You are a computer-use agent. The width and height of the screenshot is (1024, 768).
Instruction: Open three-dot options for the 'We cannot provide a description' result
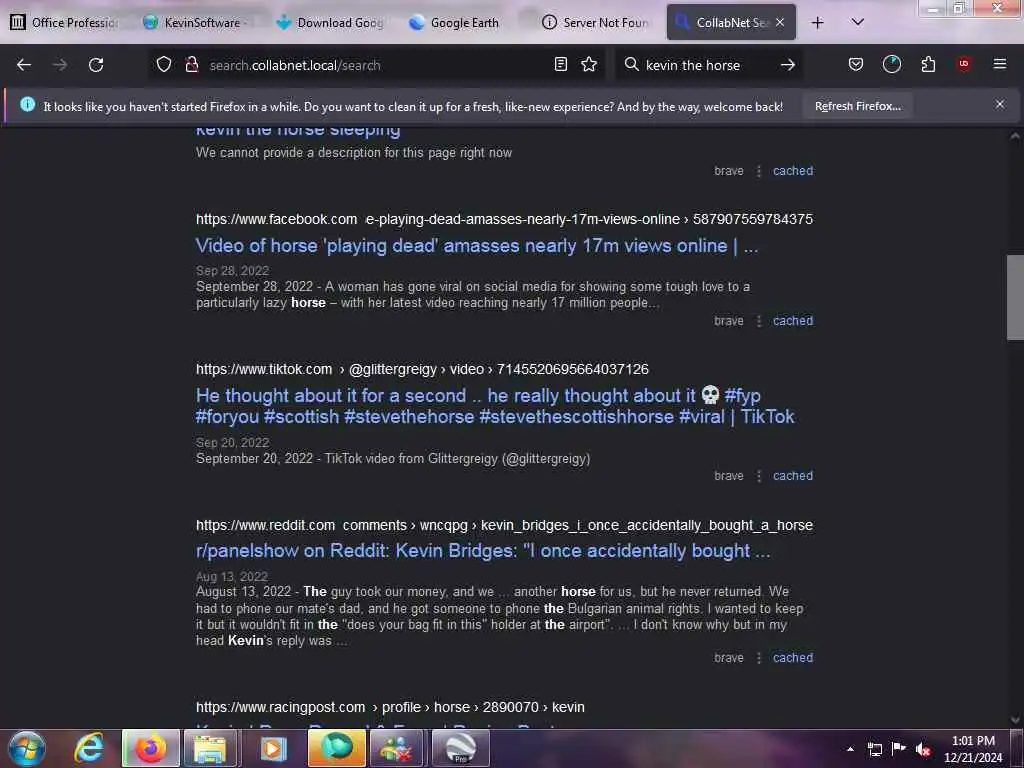coord(758,170)
